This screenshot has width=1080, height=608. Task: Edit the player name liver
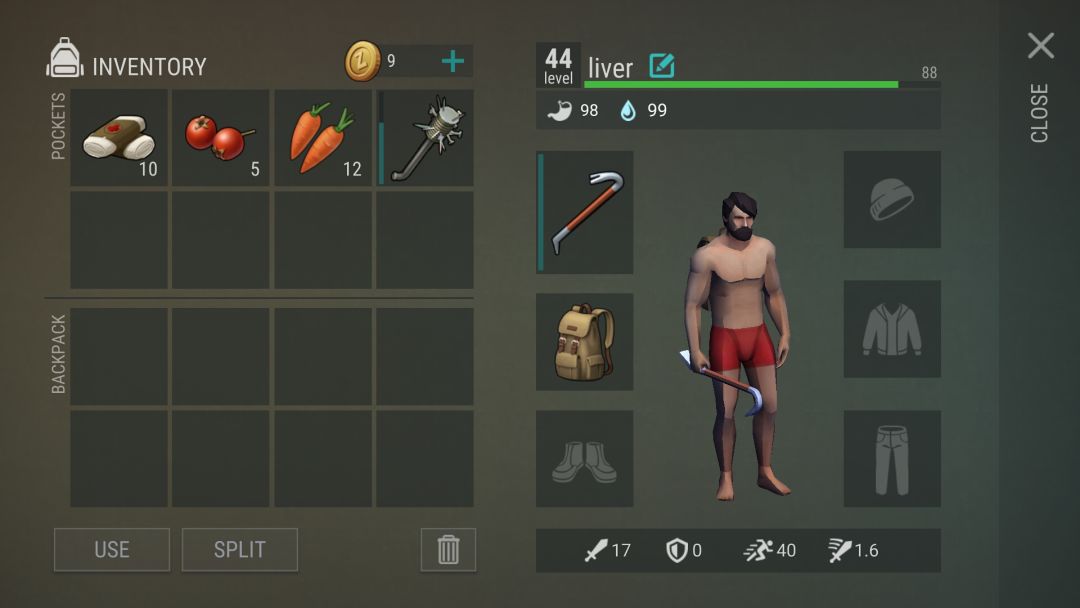tap(662, 66)
